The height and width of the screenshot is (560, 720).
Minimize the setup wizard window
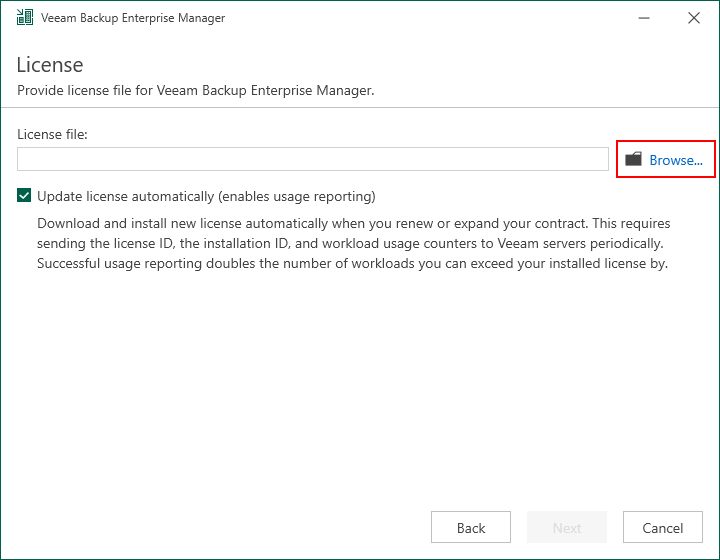point(644,18)
